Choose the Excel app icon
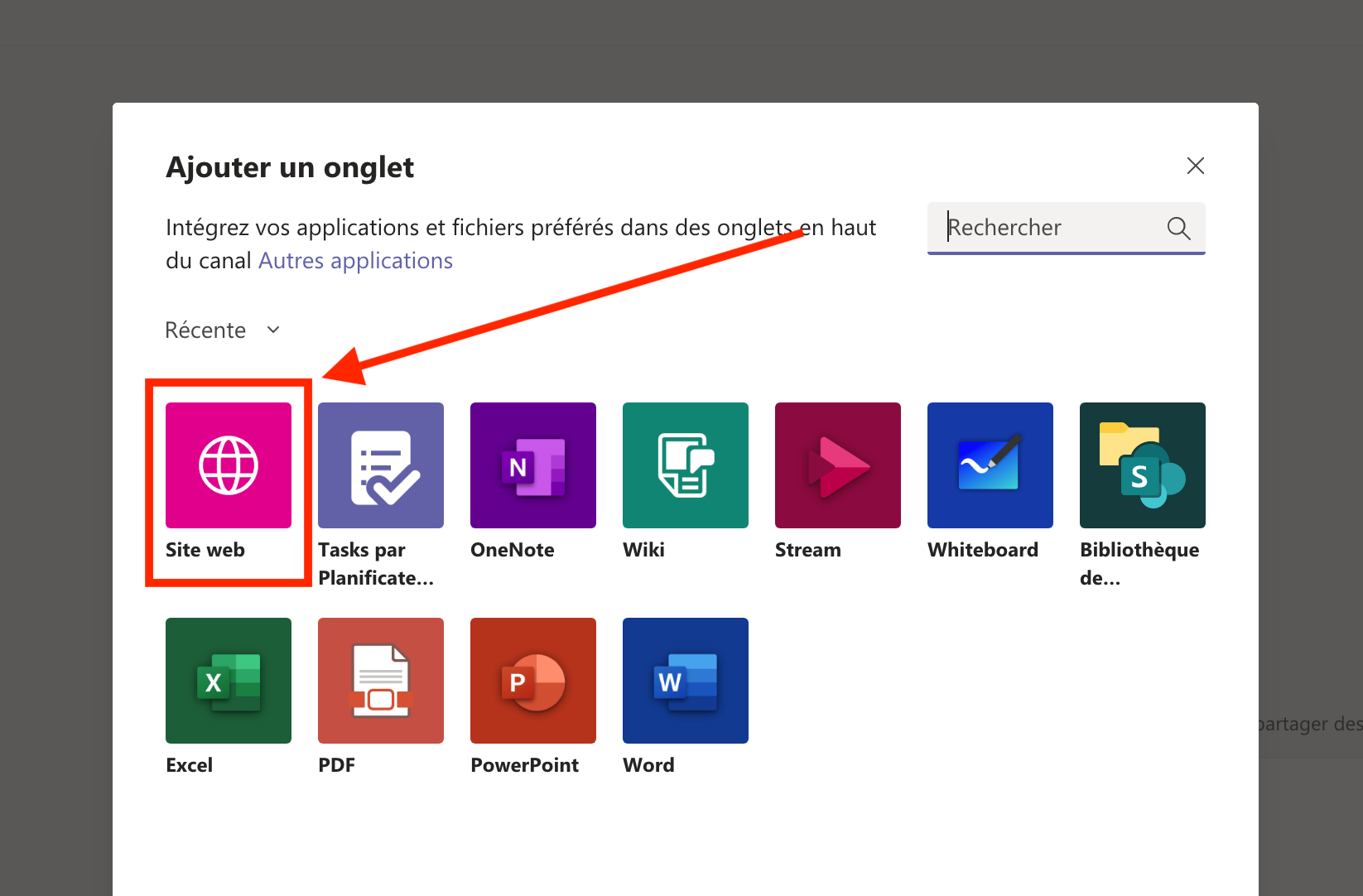This screenshot has width=1363, height=896. pyautogui.click(x=229, y=681)
